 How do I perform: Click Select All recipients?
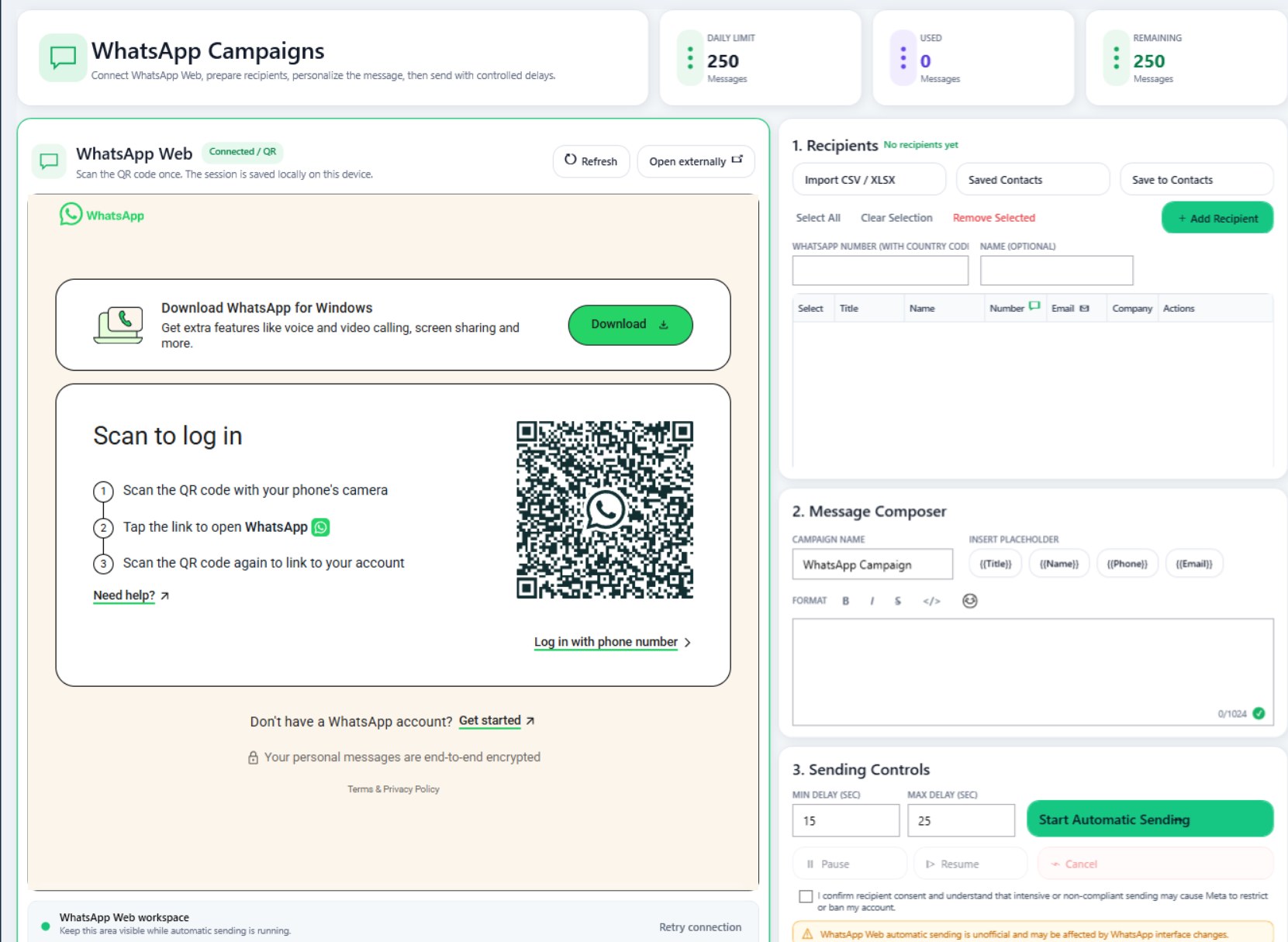tap(817, 218)
